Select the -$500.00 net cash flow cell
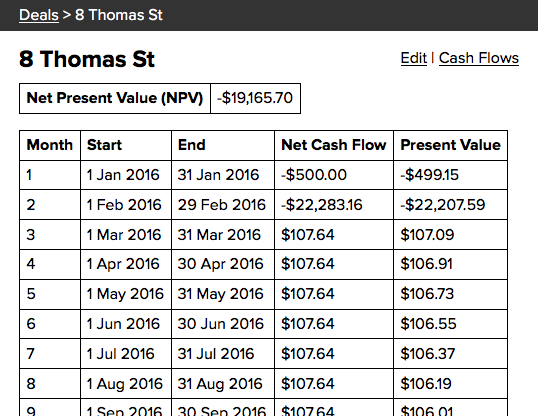This screenshot has width=538, height=416. (334, 175)
